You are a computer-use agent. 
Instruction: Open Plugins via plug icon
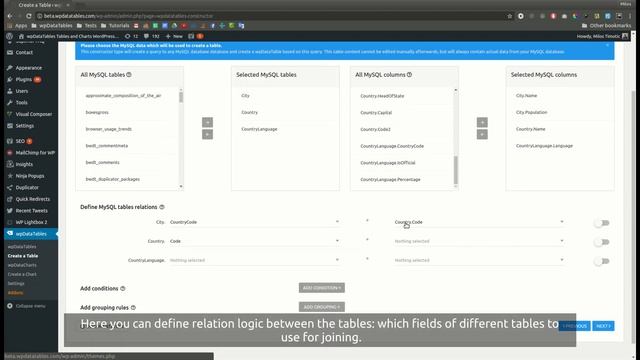tap(10, 80)
